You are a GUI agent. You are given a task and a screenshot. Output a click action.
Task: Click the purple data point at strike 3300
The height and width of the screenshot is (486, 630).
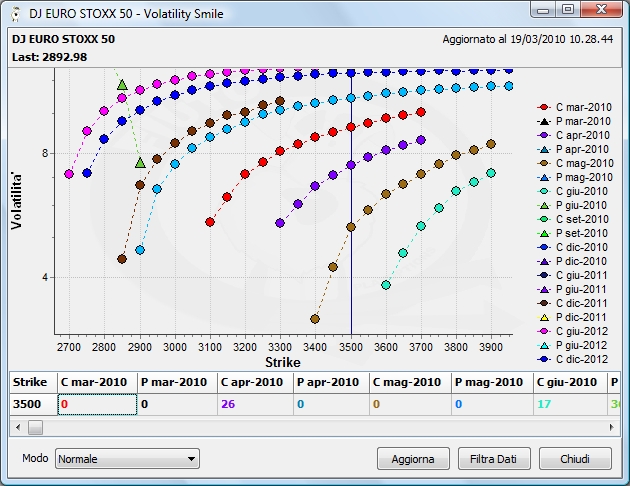tap(280, 223)
